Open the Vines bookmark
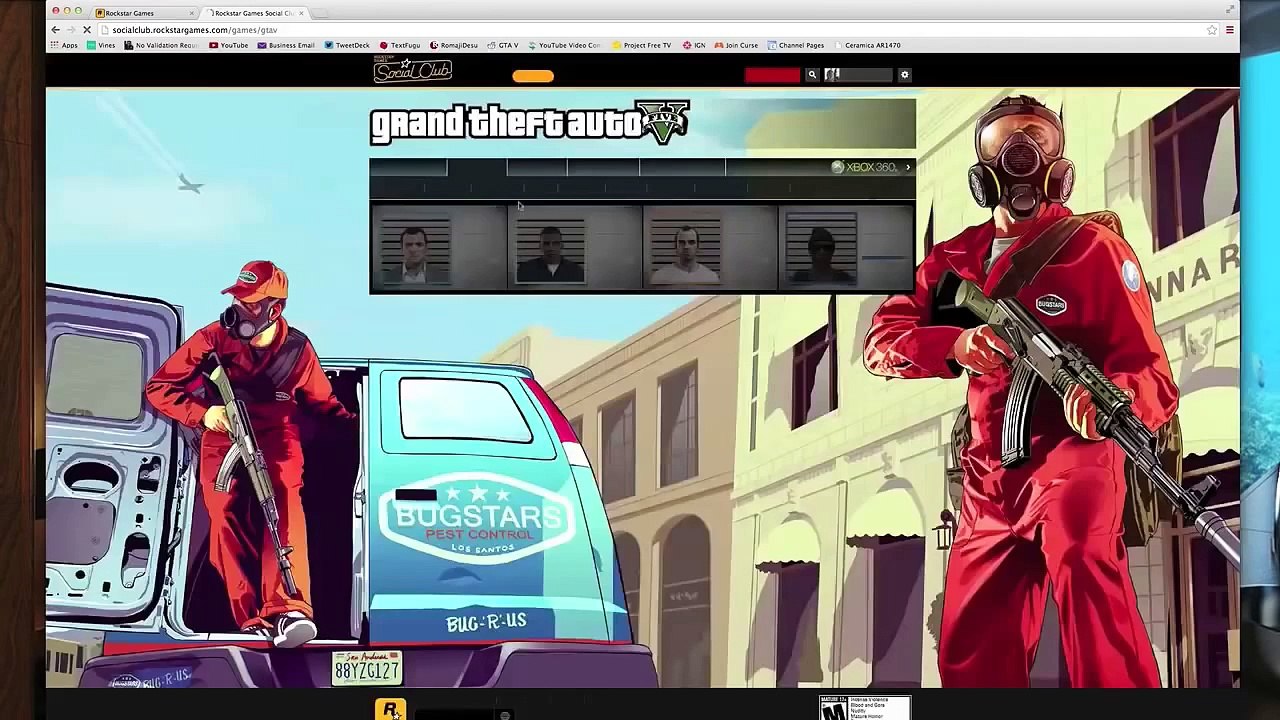 pos(101,45)
